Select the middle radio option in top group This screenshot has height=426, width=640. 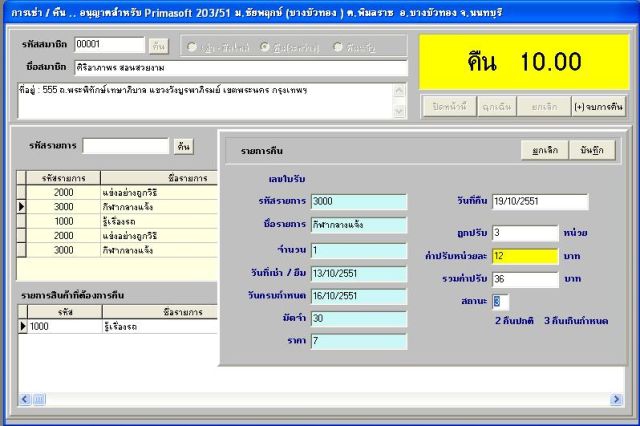coord(265,46)
